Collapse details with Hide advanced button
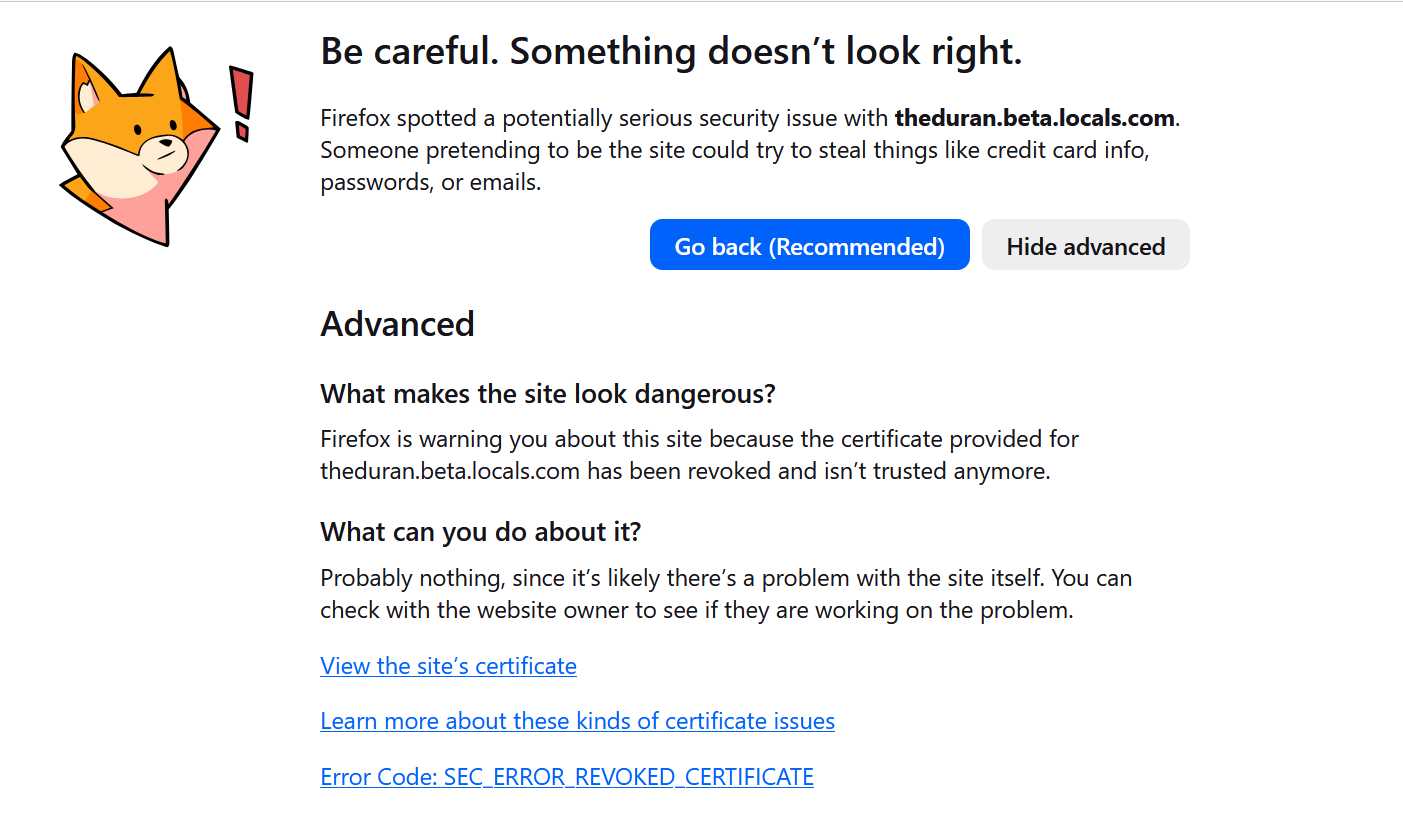 click(1085, 246)
